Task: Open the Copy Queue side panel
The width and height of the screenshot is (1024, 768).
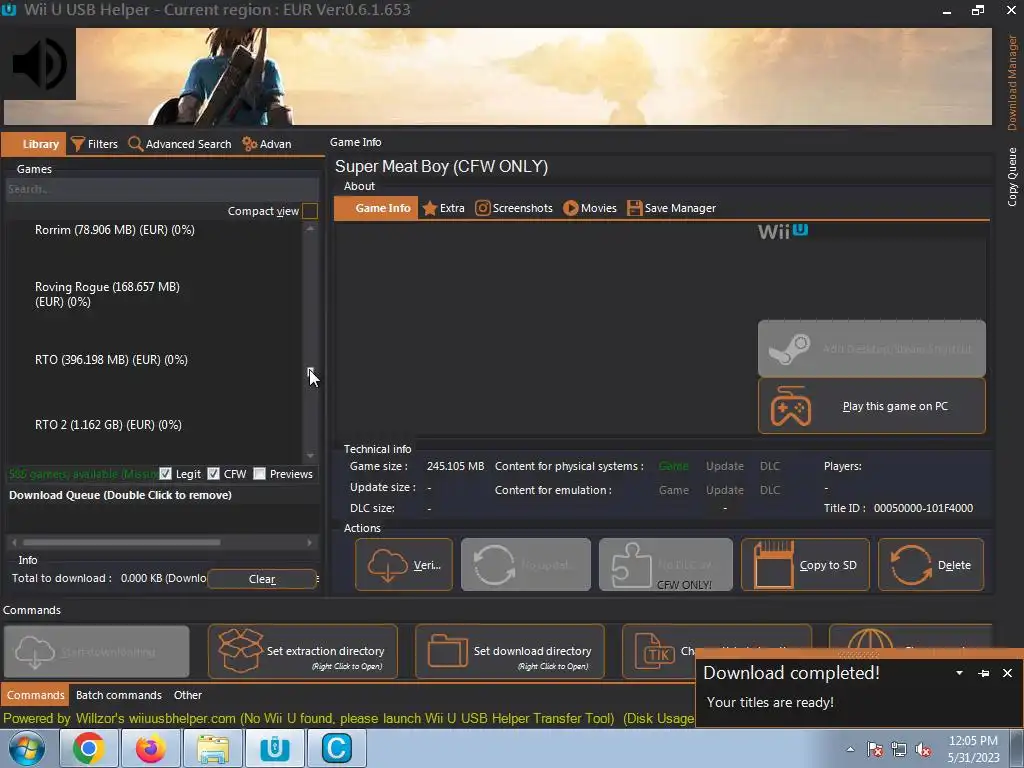Action: pos(1012,177)
